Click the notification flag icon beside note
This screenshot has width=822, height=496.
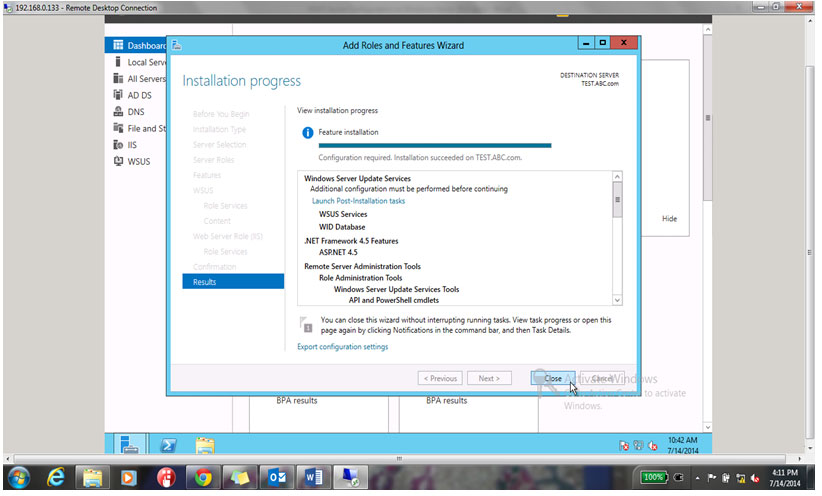(x=306, y=325)
